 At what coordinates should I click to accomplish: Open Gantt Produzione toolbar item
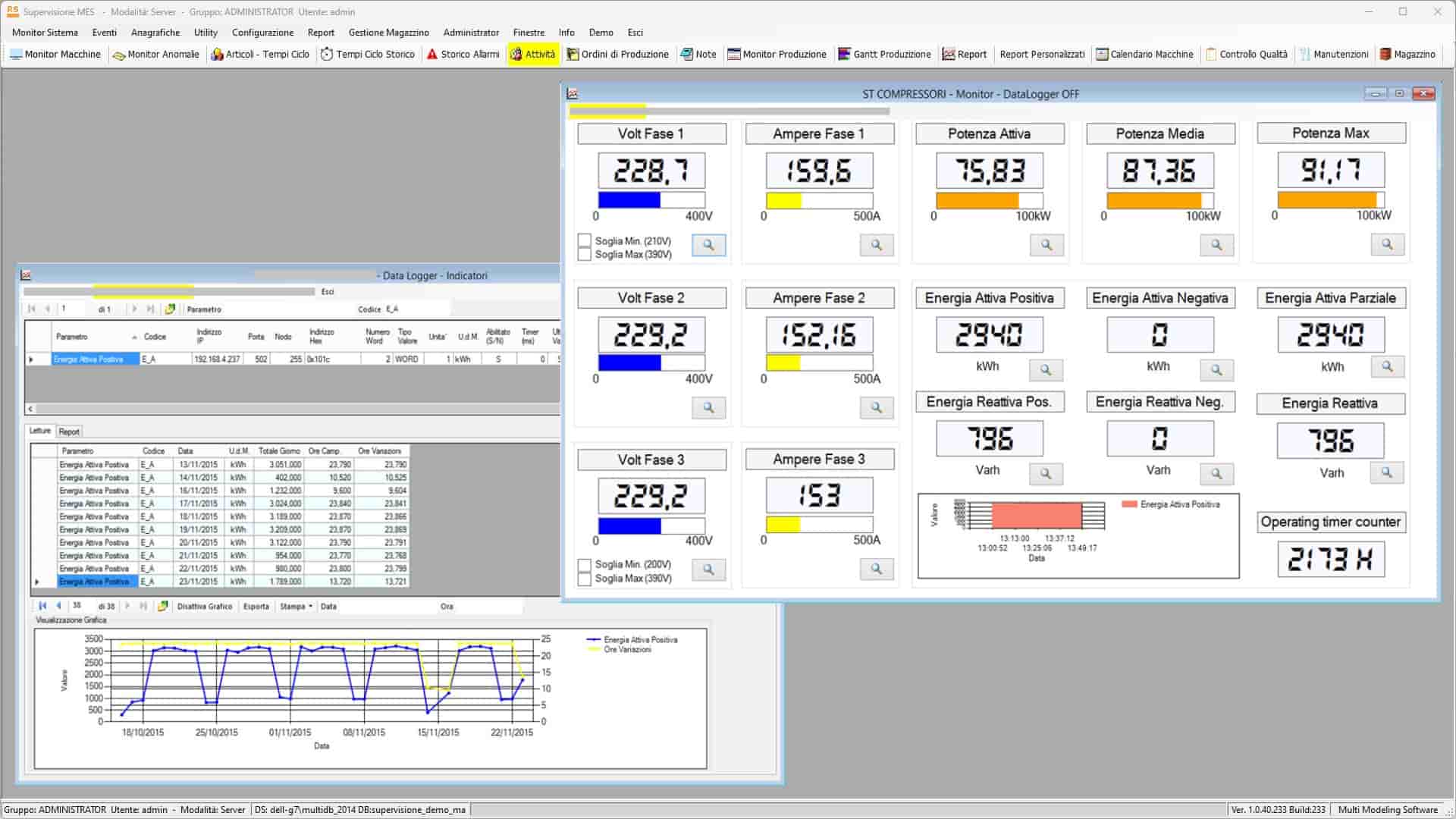(x=884, y=55)
